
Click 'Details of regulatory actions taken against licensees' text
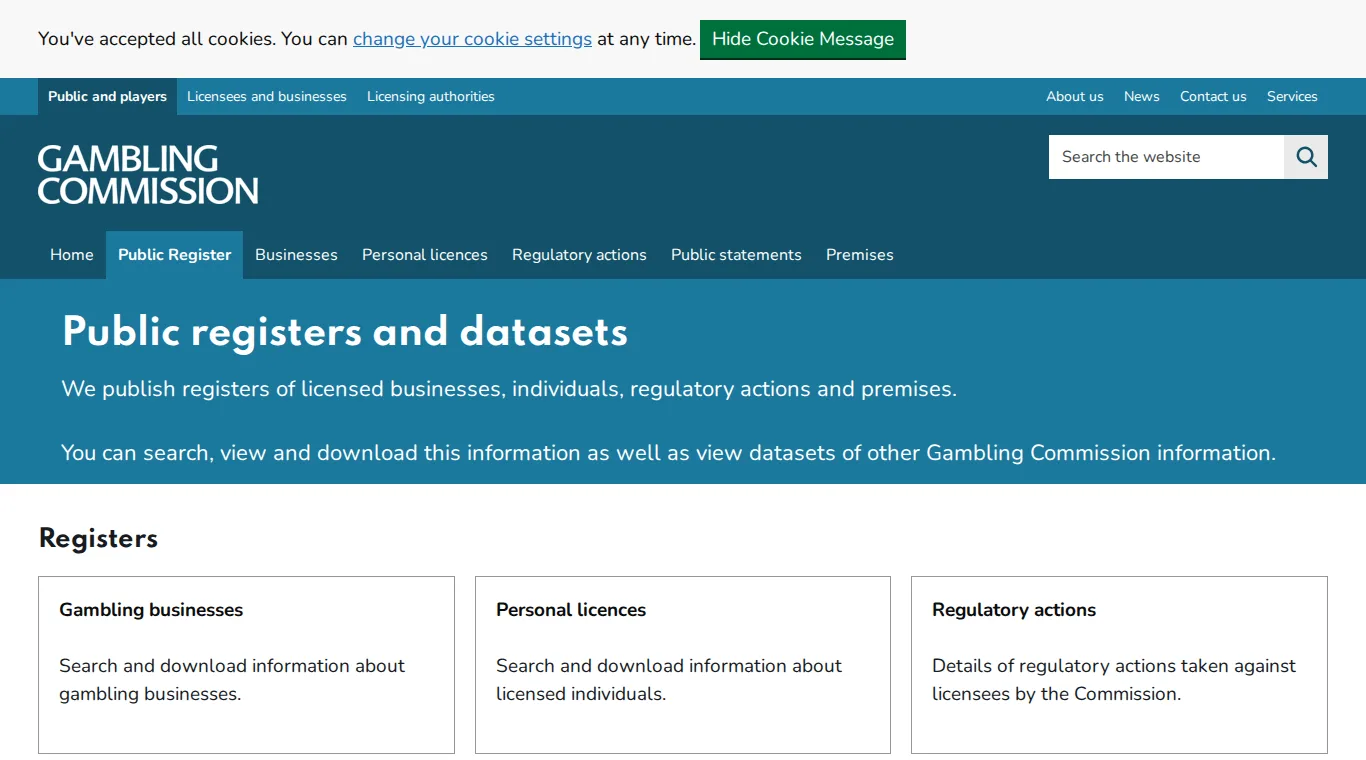(x=1114, y=680)
